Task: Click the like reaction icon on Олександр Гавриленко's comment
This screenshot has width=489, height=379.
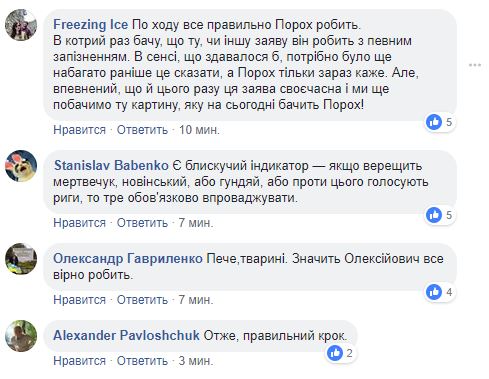Action: [434, 292]
